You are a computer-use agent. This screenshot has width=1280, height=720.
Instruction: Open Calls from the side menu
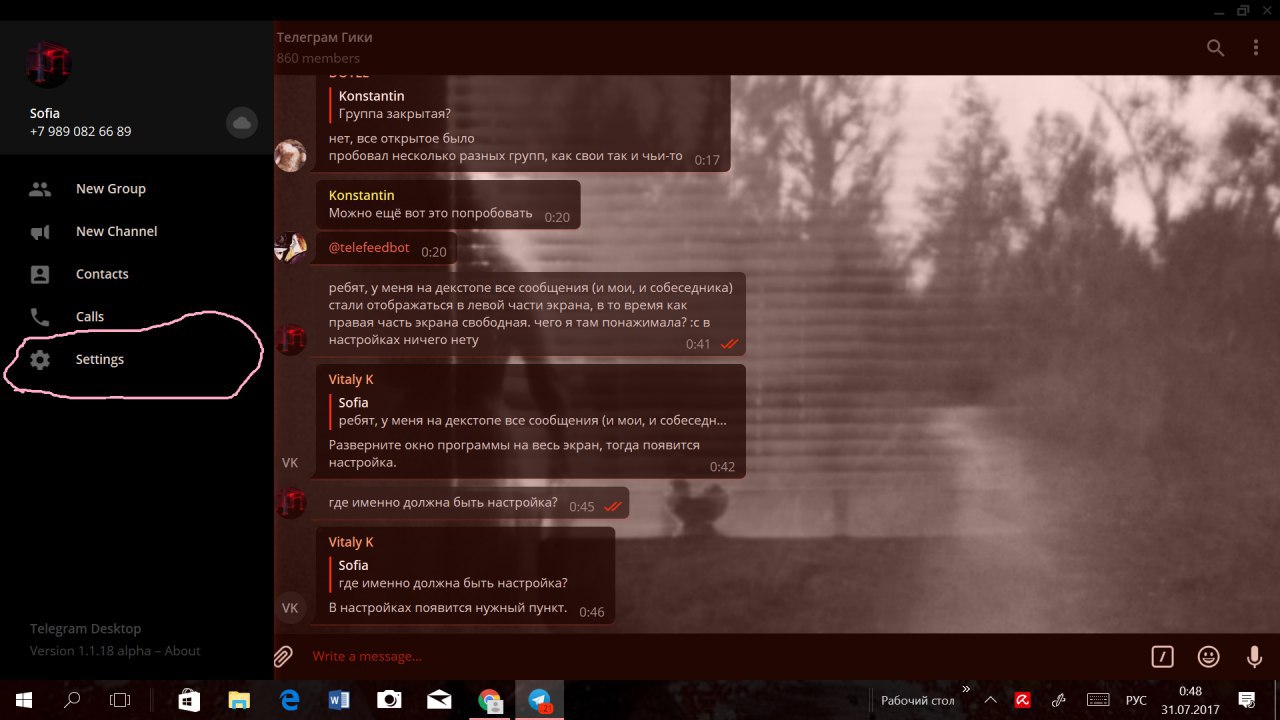pyautogui.click(x=137, y=316)
